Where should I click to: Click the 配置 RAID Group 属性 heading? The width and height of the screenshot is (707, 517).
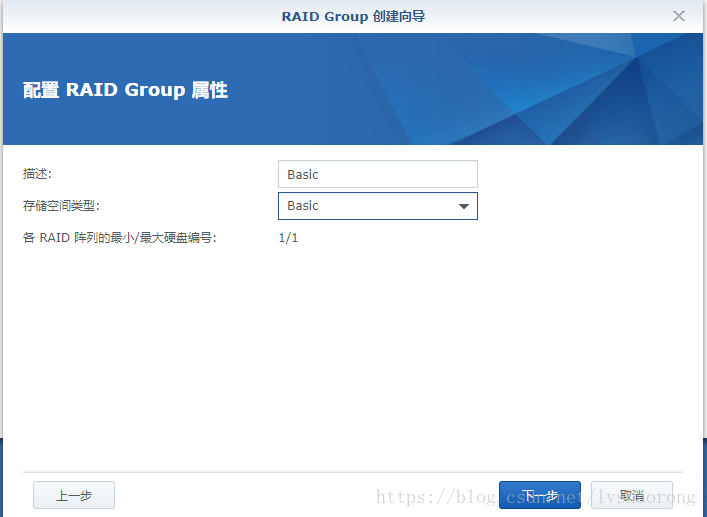click(x=125, y=90)
